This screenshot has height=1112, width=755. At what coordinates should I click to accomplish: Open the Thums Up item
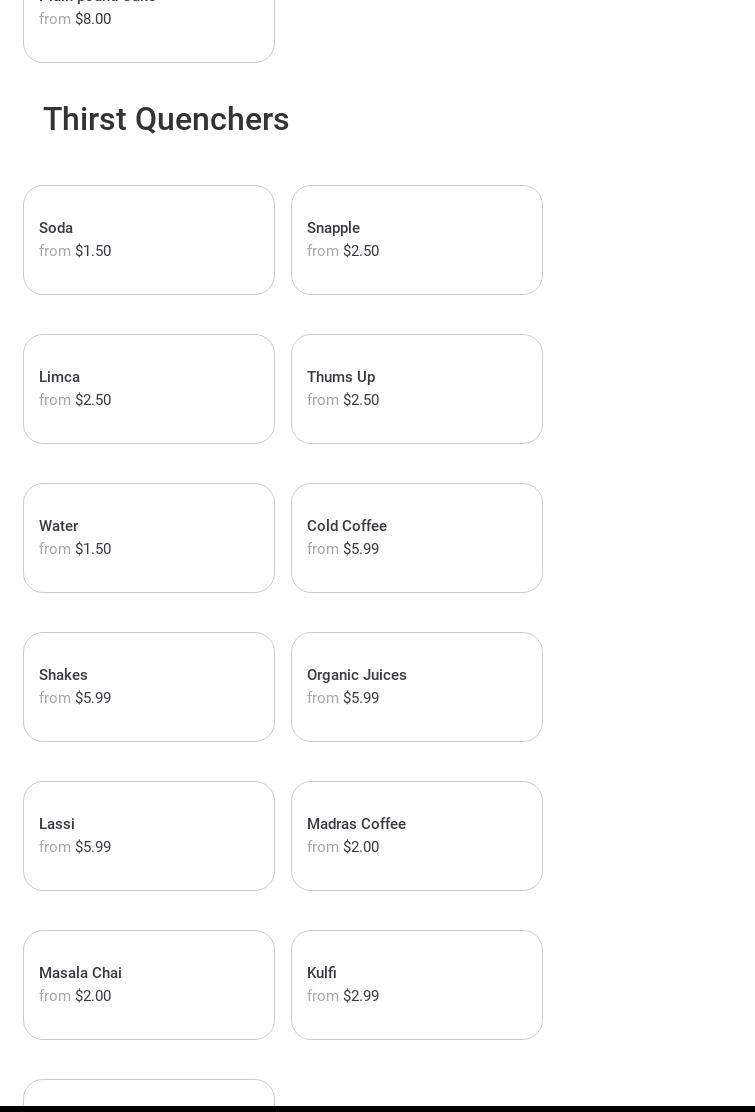(x=416, y=389)
